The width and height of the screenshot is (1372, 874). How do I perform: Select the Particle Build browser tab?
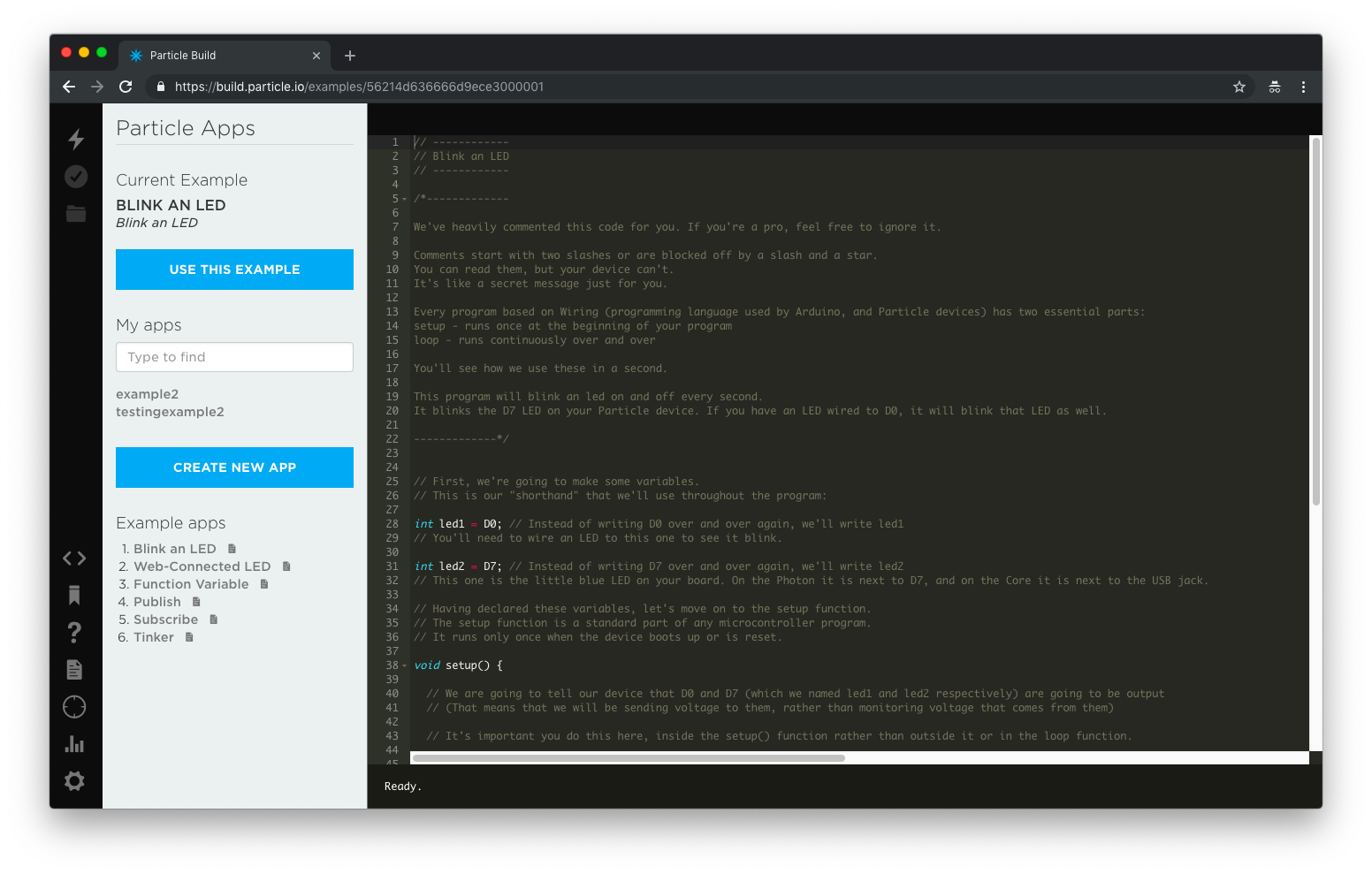pos(225,55)
